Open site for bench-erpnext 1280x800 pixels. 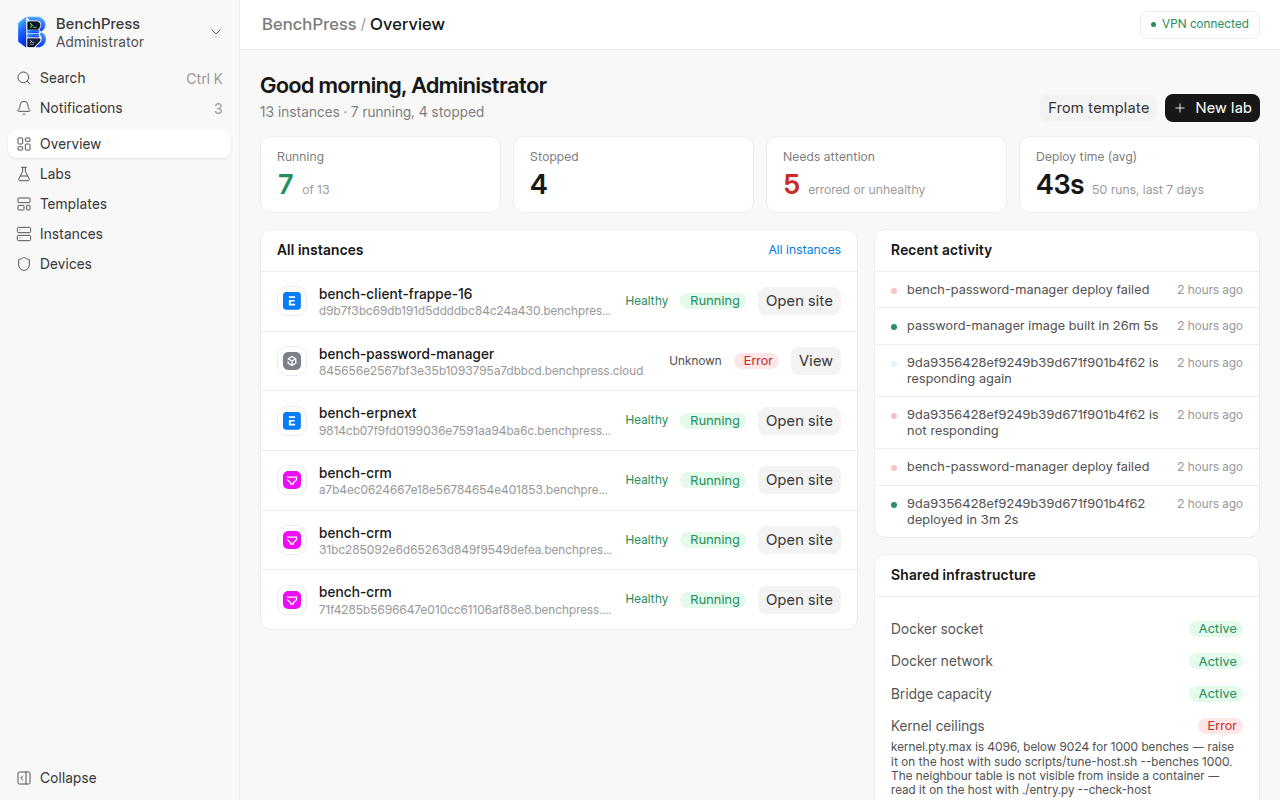click(x=799, y=421)
